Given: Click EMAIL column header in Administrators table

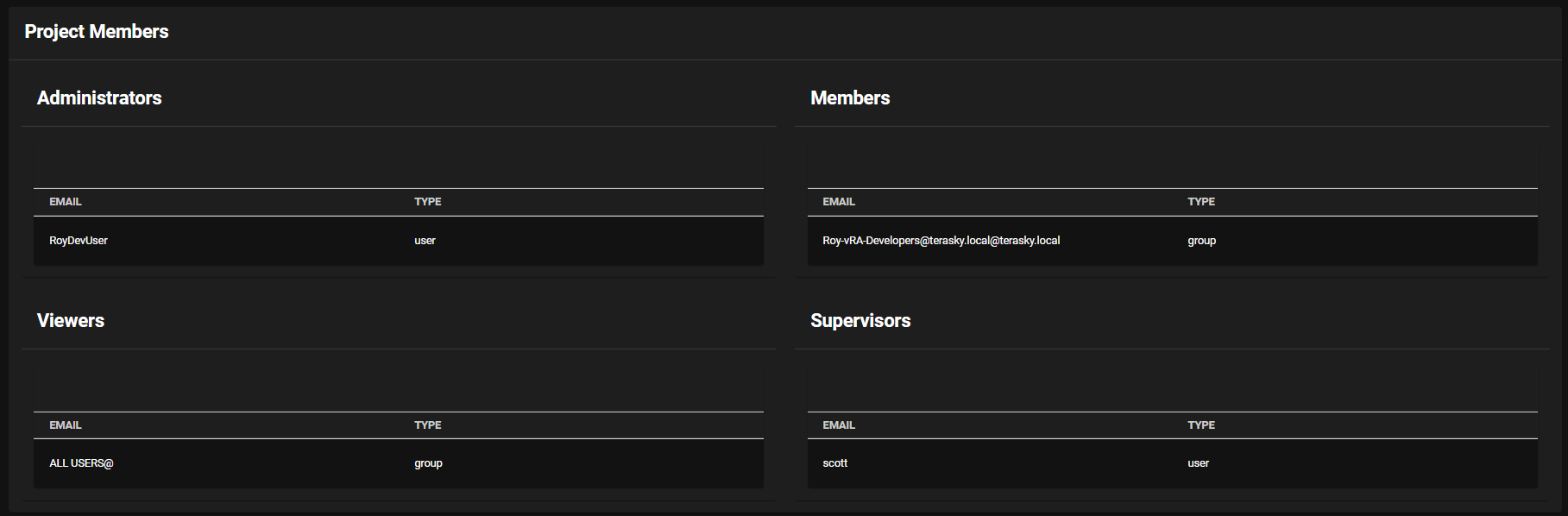Looking at the screenshot, I should (66, 202).
